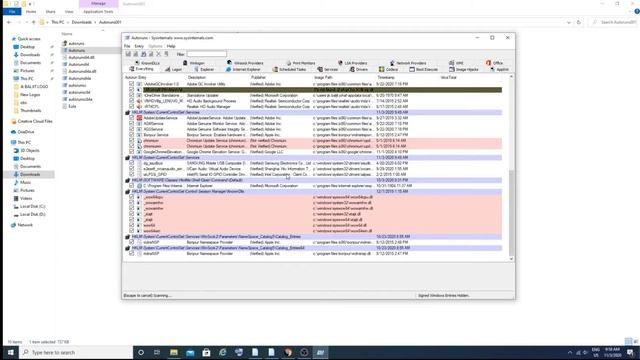Click the Image Hijacks tab icon
Screen dimensions: 640x360
point(452,69)
